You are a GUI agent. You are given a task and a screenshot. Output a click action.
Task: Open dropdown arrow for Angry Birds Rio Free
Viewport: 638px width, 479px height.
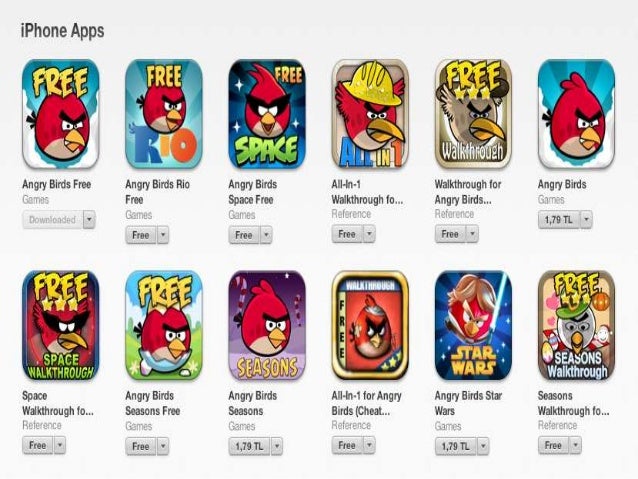pos(163,235)
